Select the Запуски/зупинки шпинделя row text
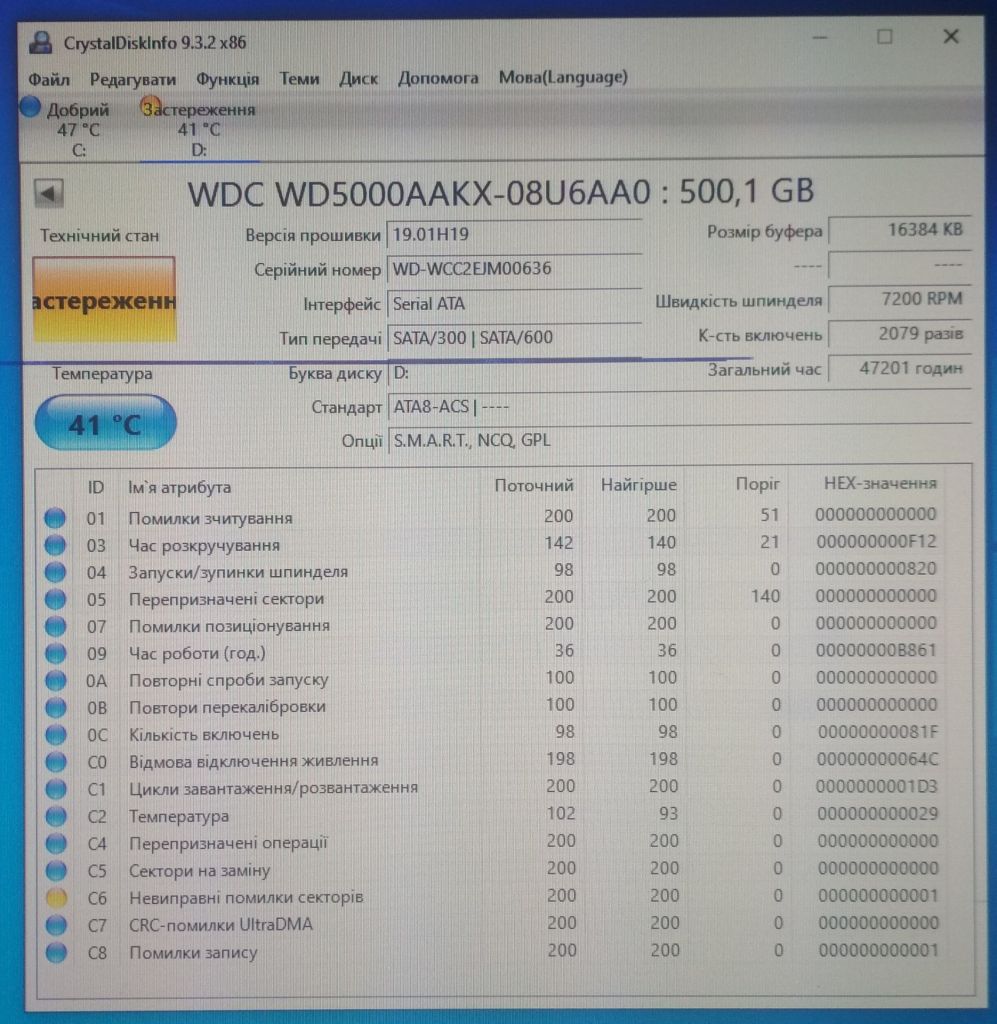 pyautogui.click(x=238, y=572)
